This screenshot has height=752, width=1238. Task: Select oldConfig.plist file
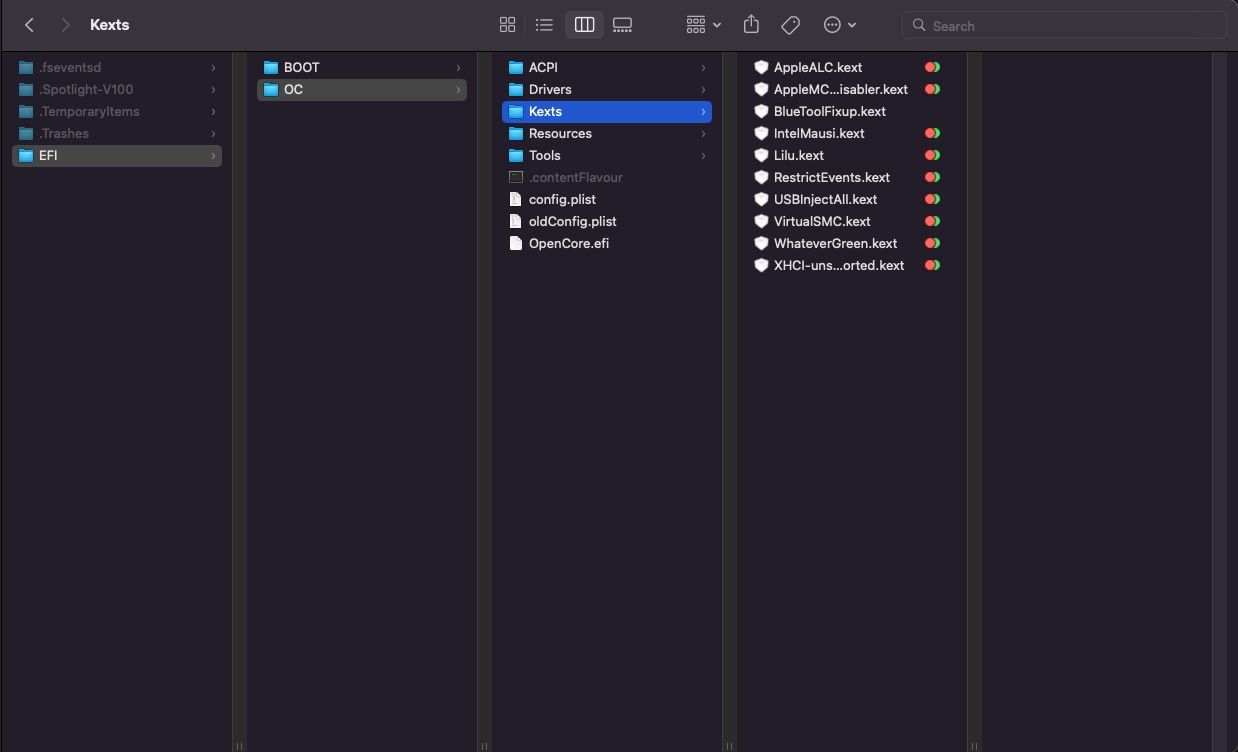tap(607, 221)
